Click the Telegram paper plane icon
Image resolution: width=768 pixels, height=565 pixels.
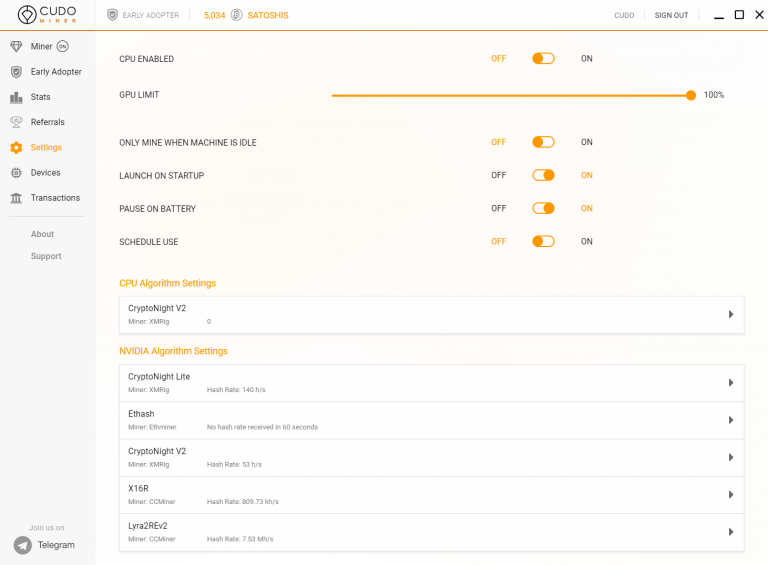[x=23, y=545]
